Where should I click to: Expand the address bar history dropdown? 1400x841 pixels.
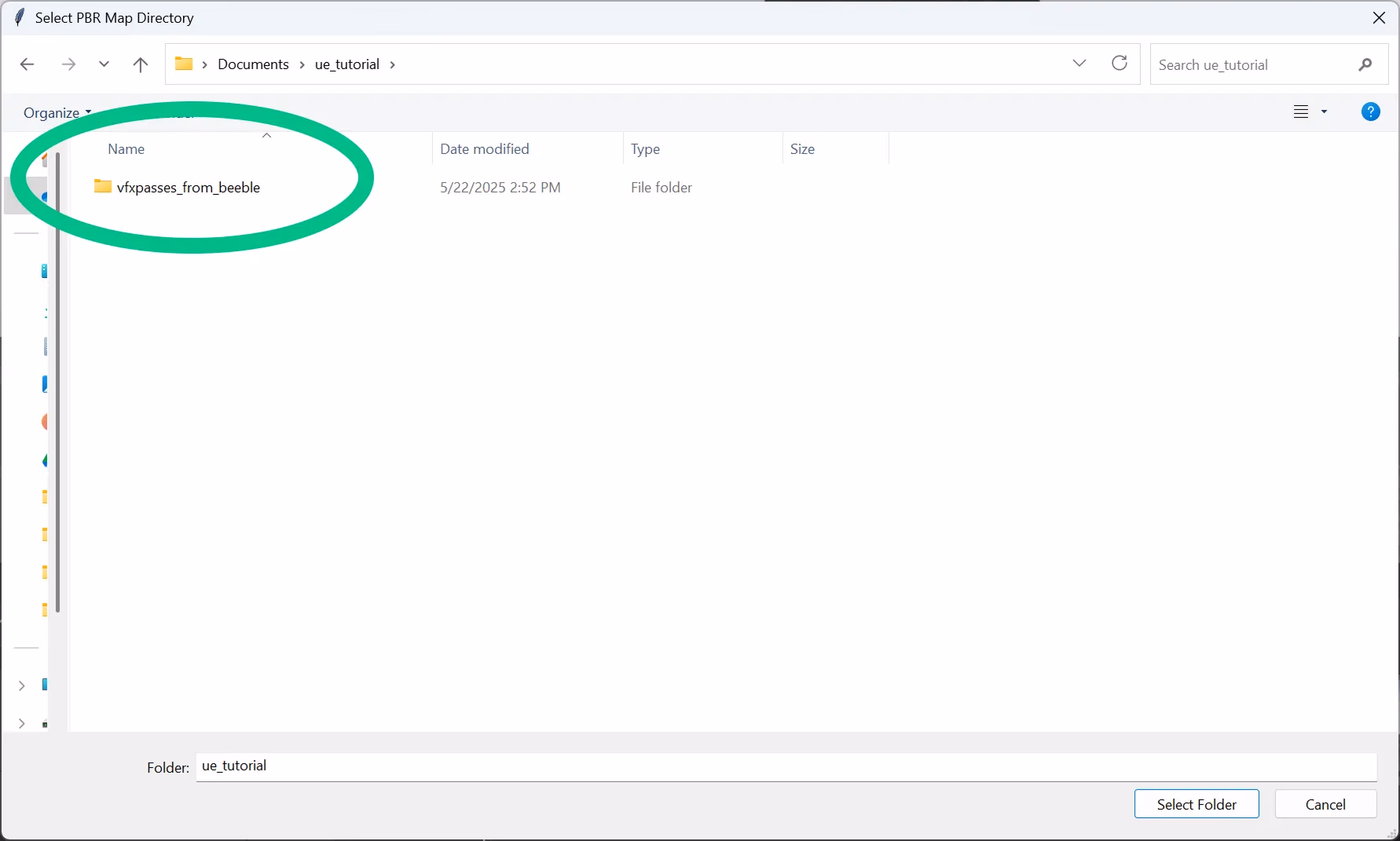1079,64
